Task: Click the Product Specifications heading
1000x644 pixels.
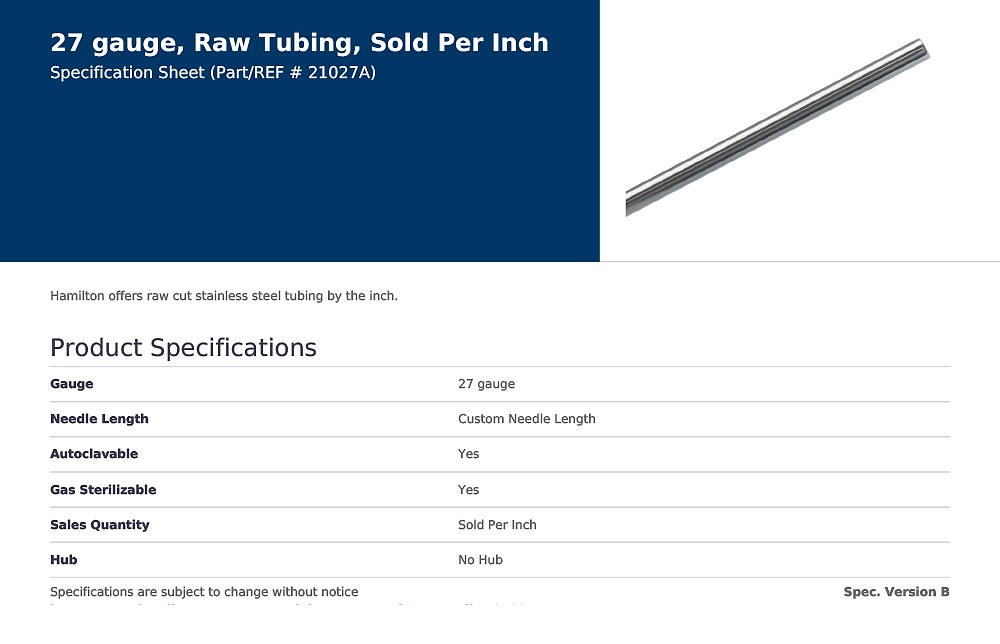Action: coord(183,348)
